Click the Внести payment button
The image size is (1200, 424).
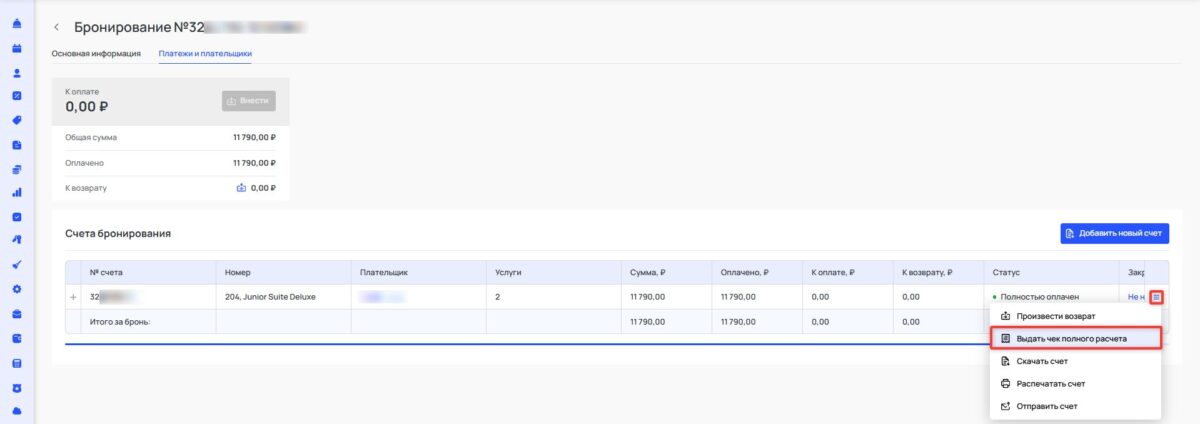click(x=248, y=101)
